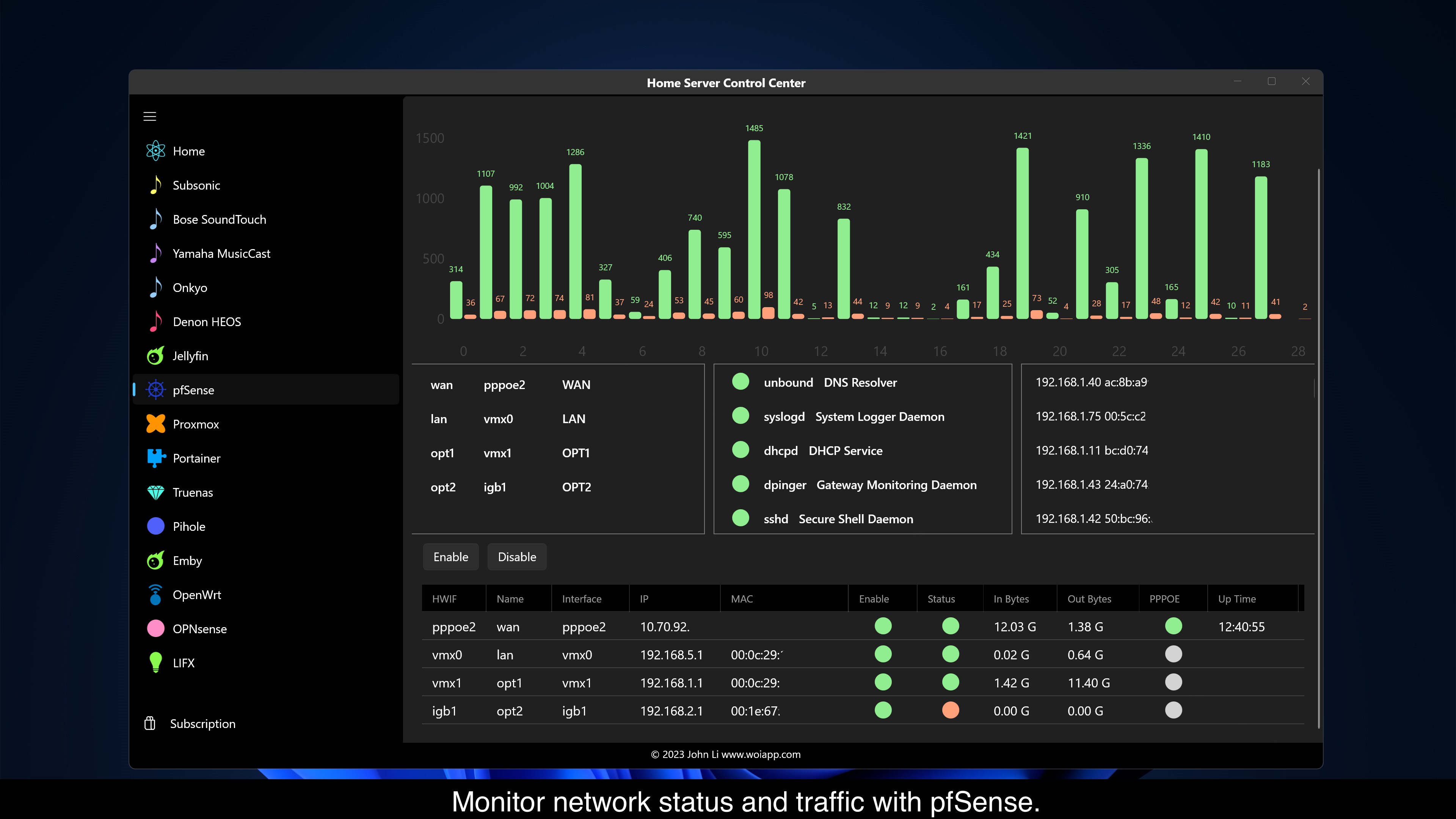1456x819 pixels.
Task: Click the Proxmox orange X icon
Action: point(155,424)
